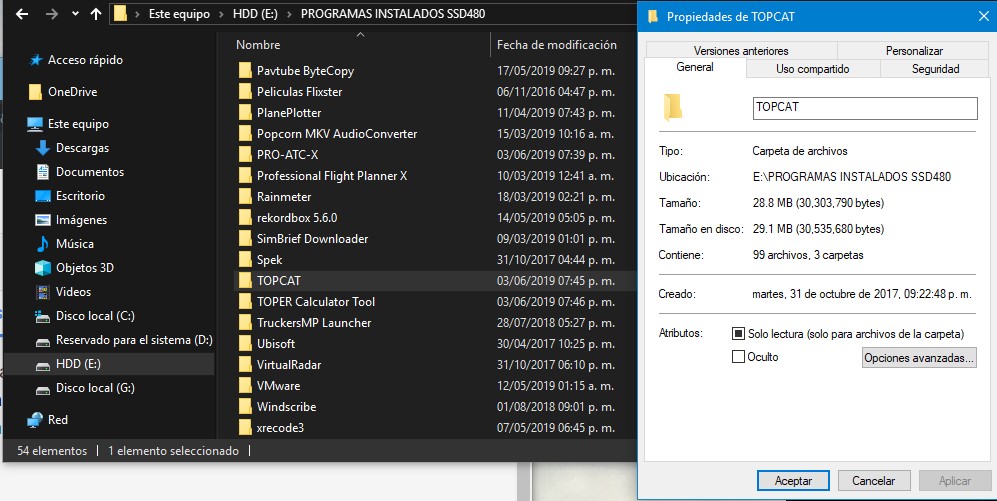Open Escritorio desktop icon

(43, 196)
